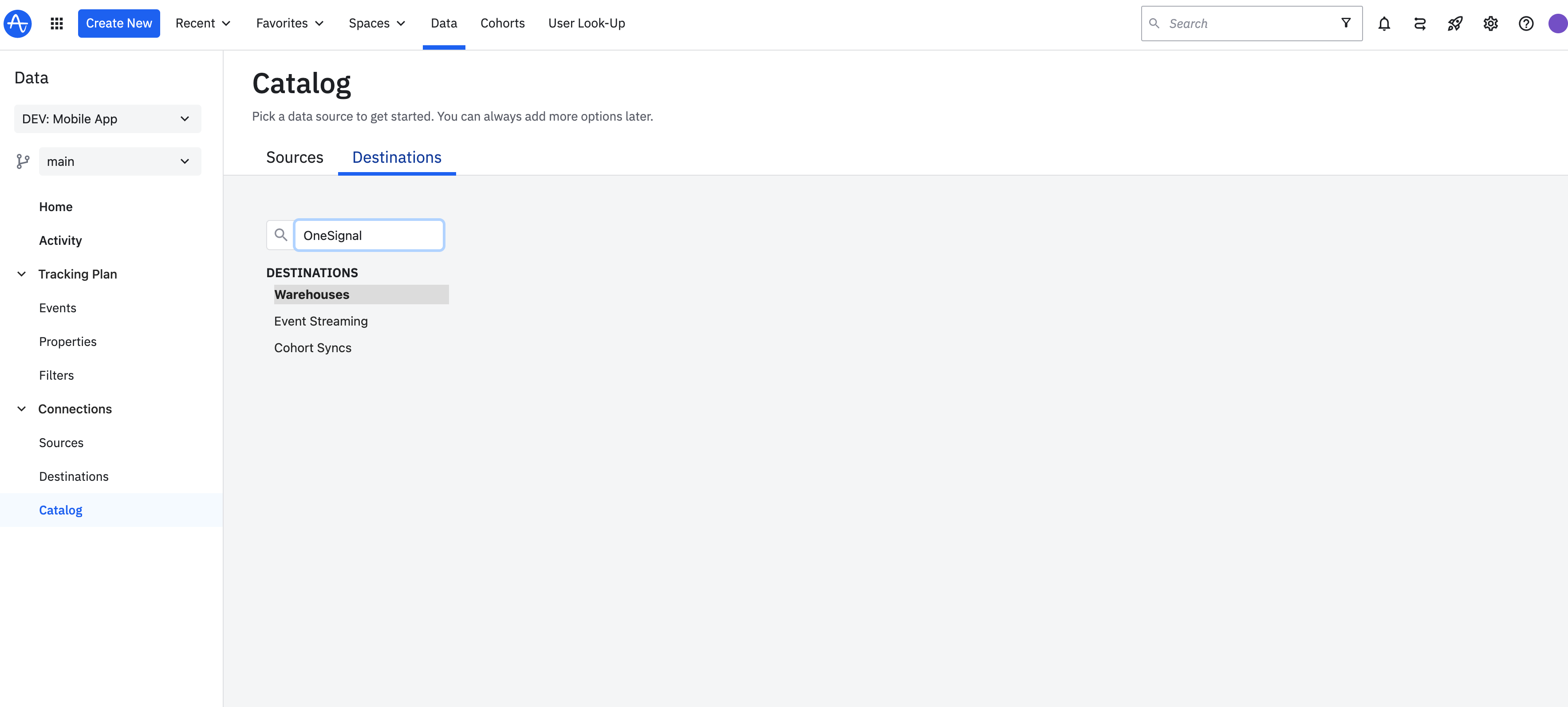Open settings gear icon
1568x707 pixels.
1490,24
